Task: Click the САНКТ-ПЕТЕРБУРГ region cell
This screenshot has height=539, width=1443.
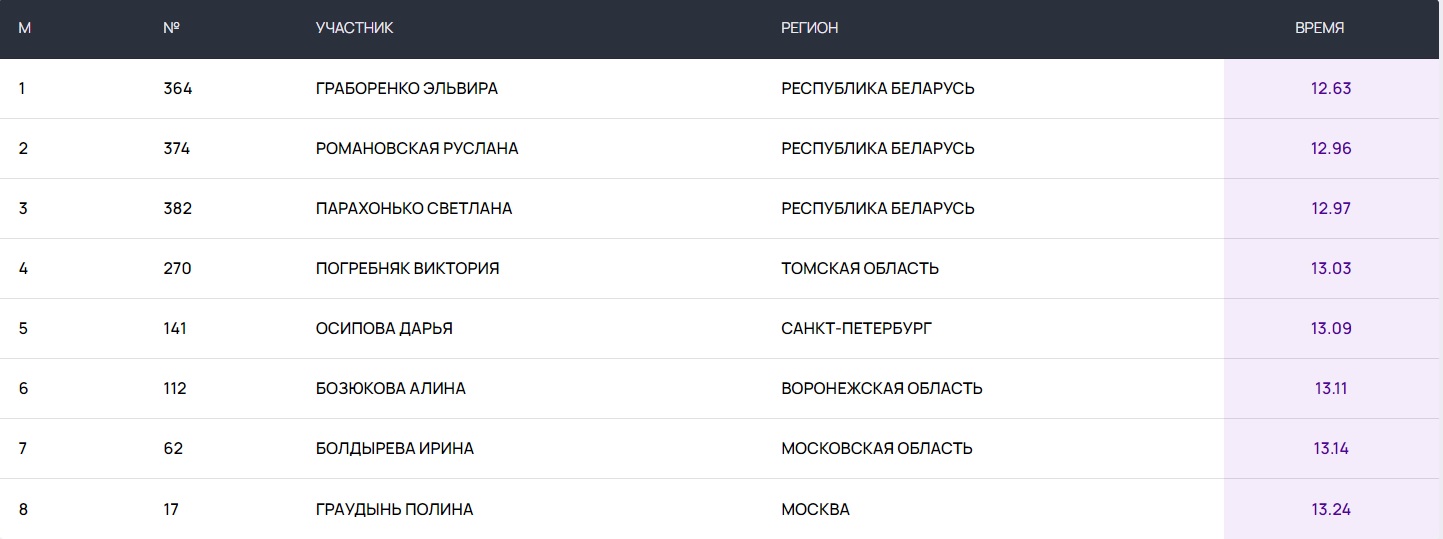Action: pyautogui.click(x=856, y=328)
